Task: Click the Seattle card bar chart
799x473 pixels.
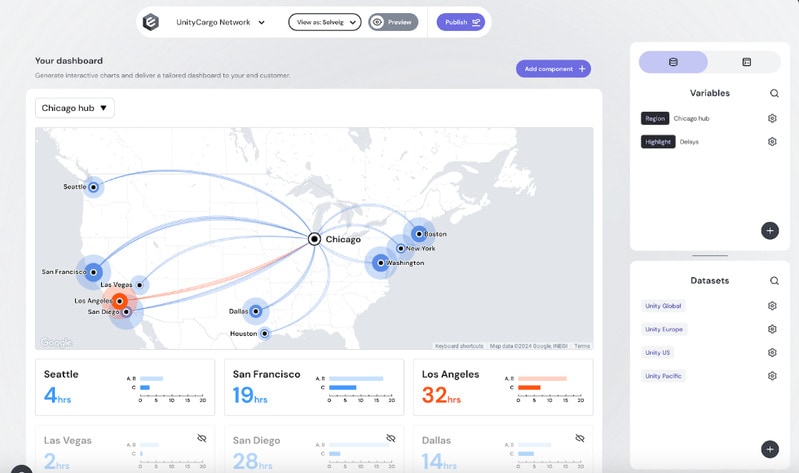Action: point(167,390)
